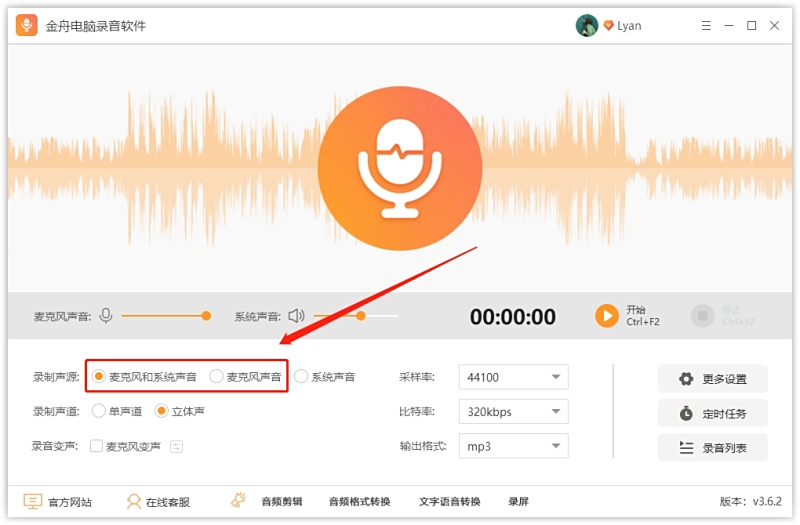Select 麦克风和系统声音 as recording source
The width and height of the screenshot is (800, 525).
(99, 377)
